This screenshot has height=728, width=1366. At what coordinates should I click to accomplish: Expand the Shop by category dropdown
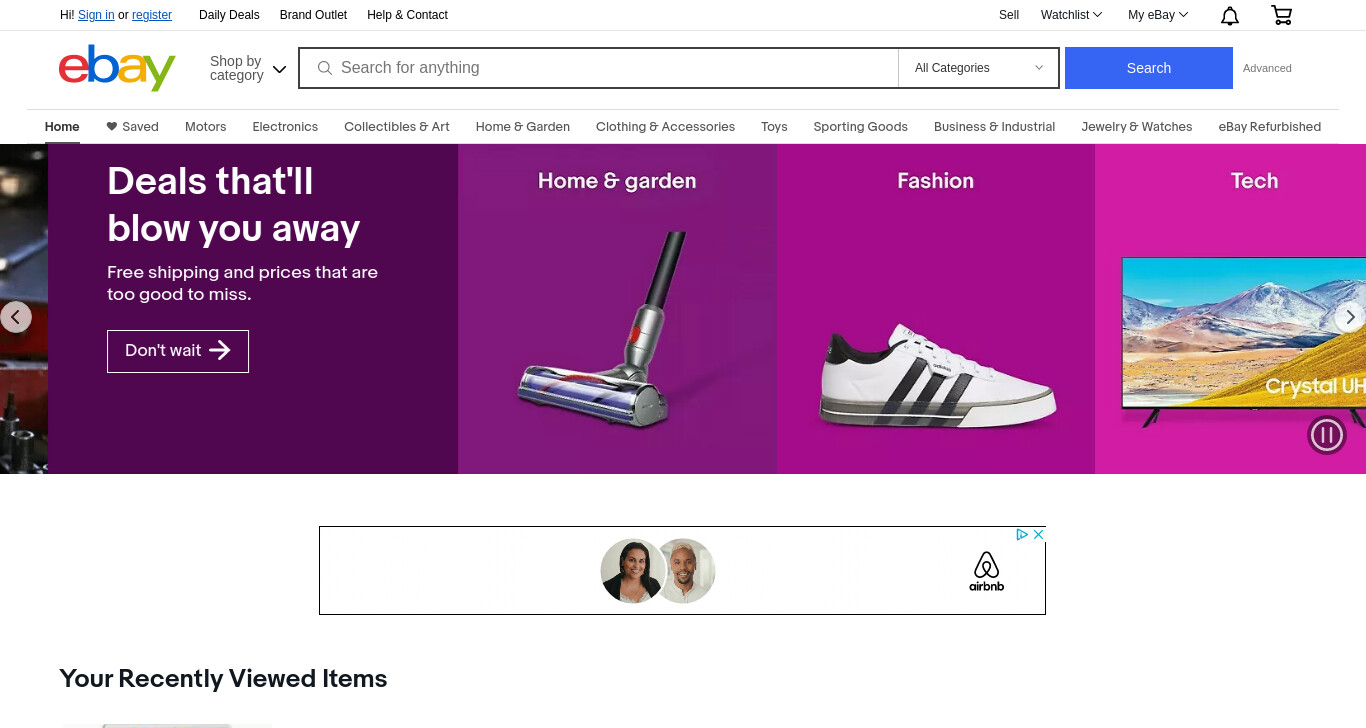coord(248,68)
